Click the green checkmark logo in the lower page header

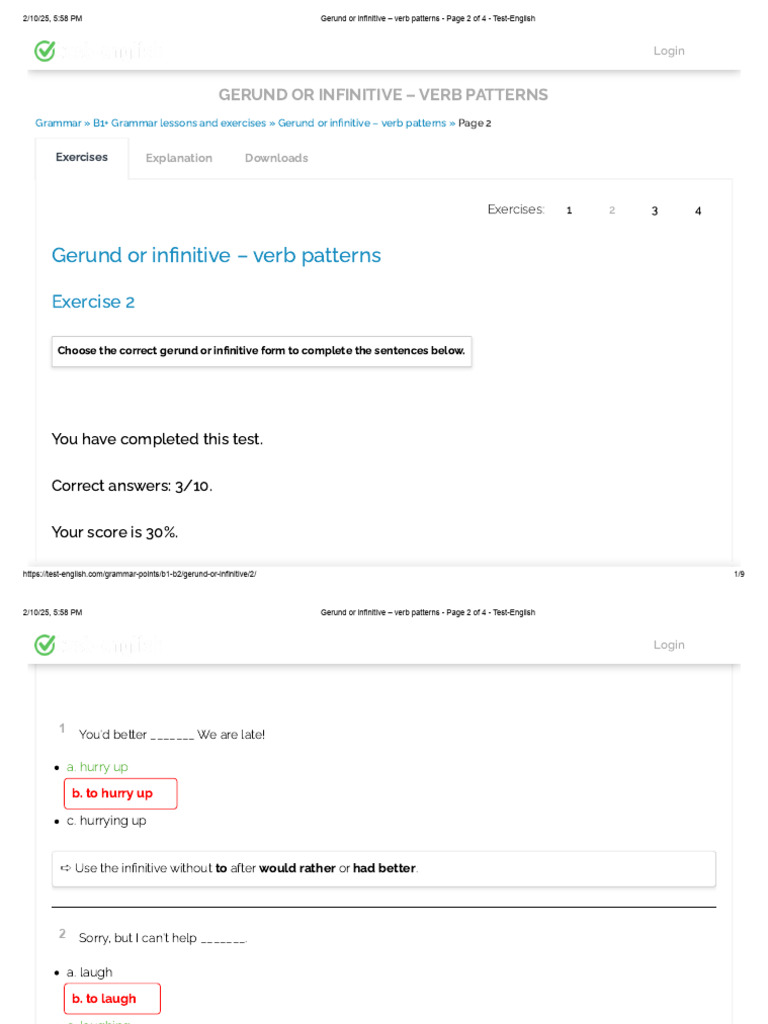(x=45, y=645)
